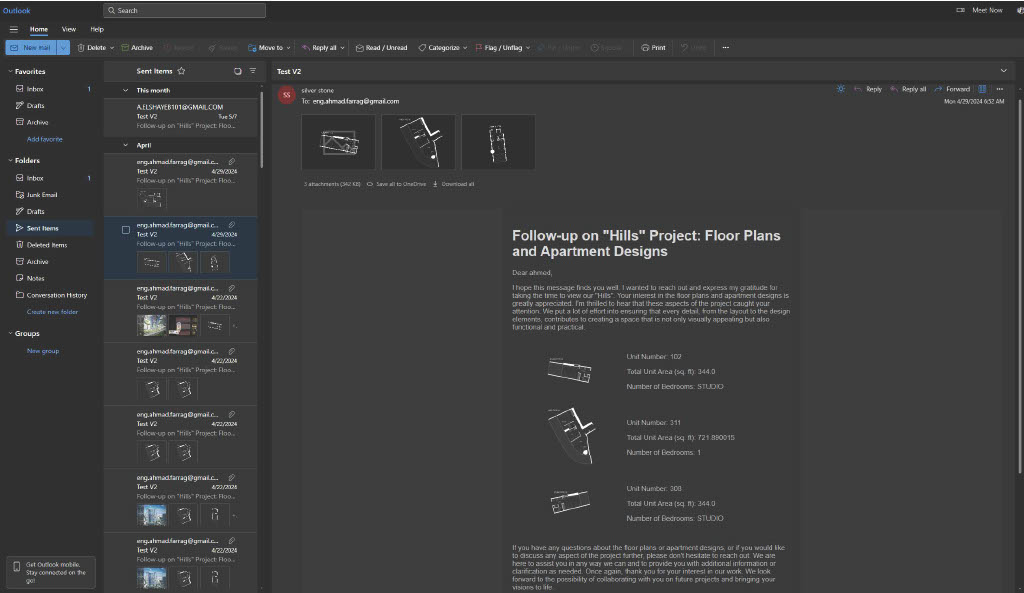1024x593 pixels.
Task: Click the sun icon in message header
Action: [x=841, y=89]
